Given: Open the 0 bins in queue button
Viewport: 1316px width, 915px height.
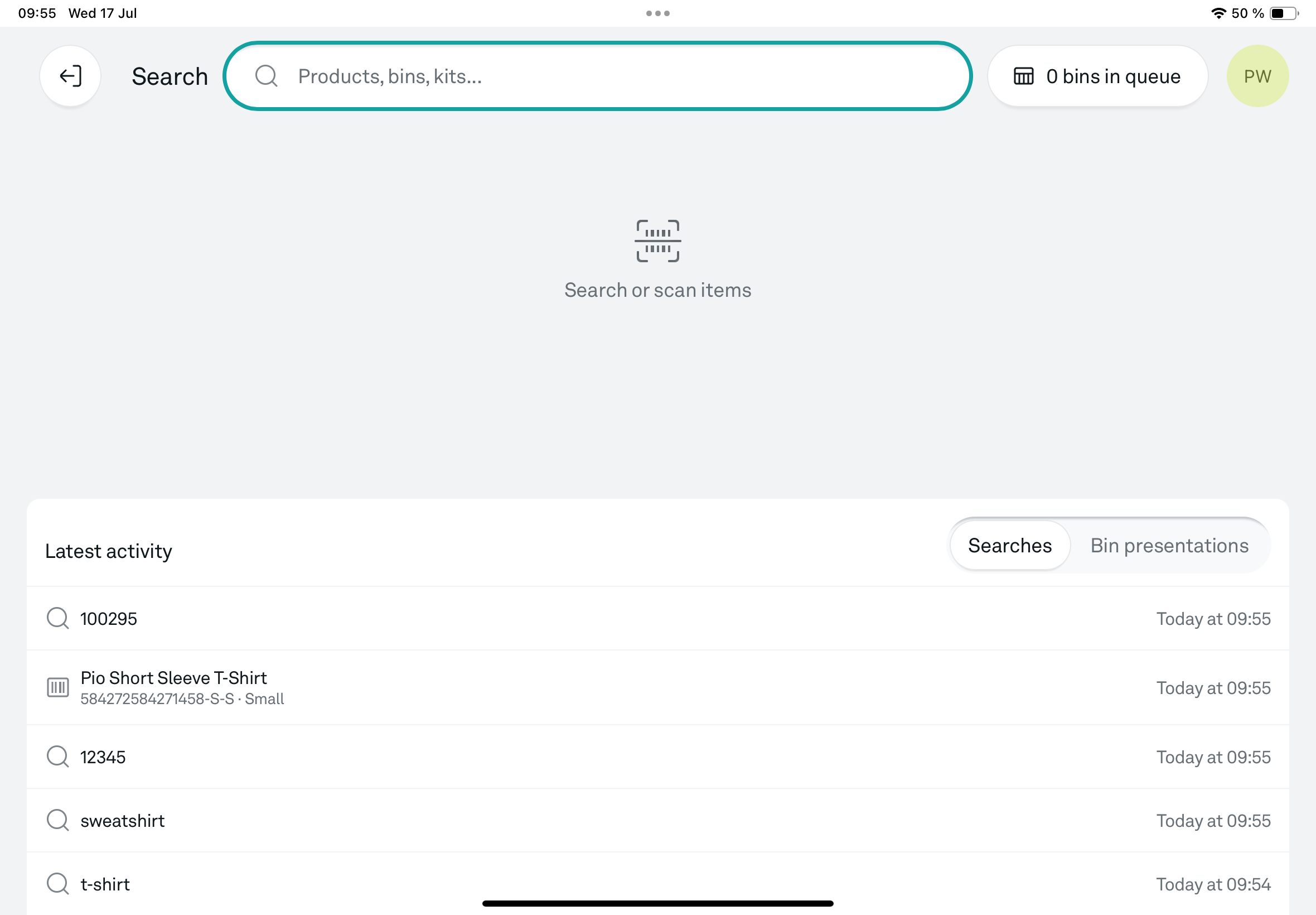Looking at the screenshot, I should (1097, 76).
